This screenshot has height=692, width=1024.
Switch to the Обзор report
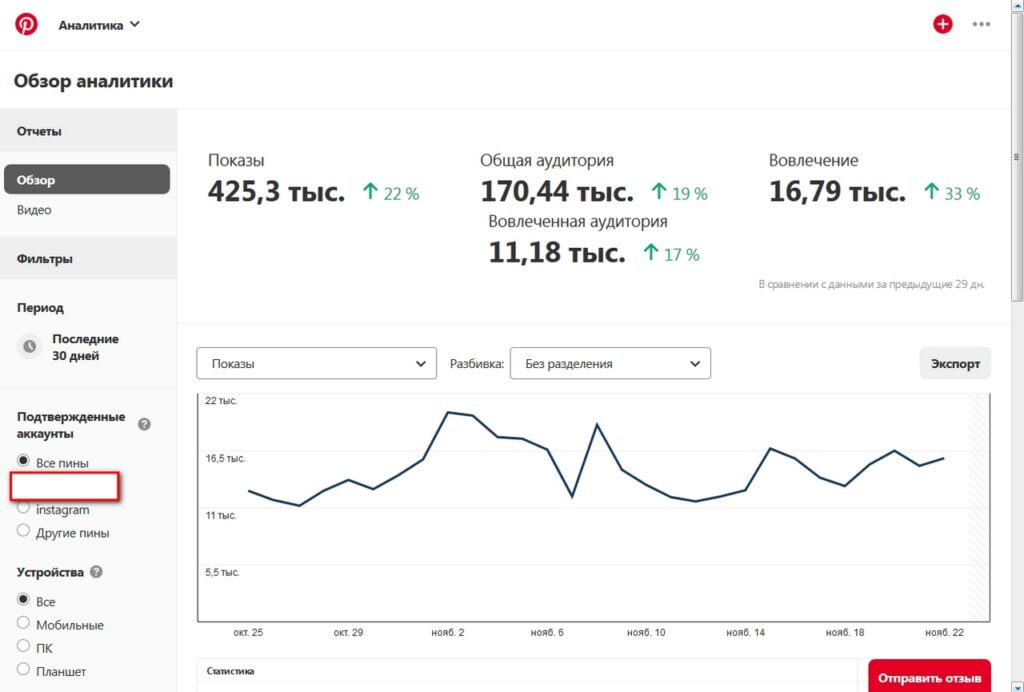(x=87, y=180)
